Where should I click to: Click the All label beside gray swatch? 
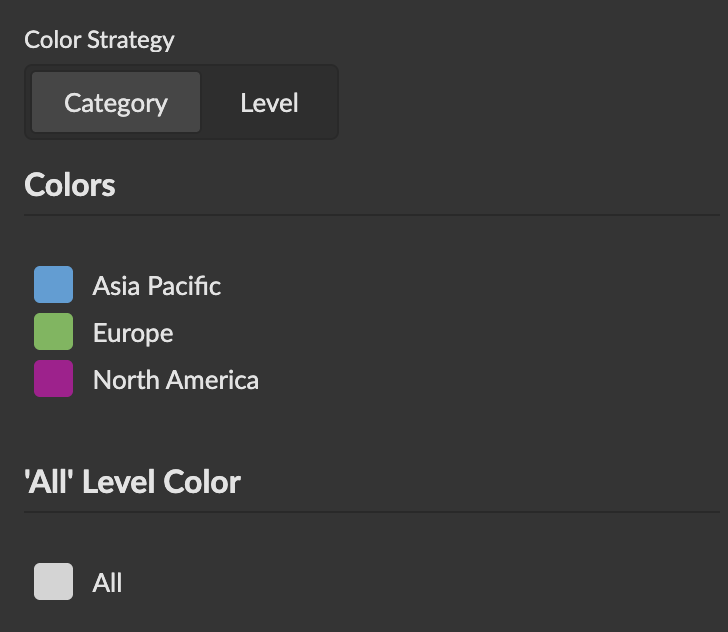[x=107, y=583]
